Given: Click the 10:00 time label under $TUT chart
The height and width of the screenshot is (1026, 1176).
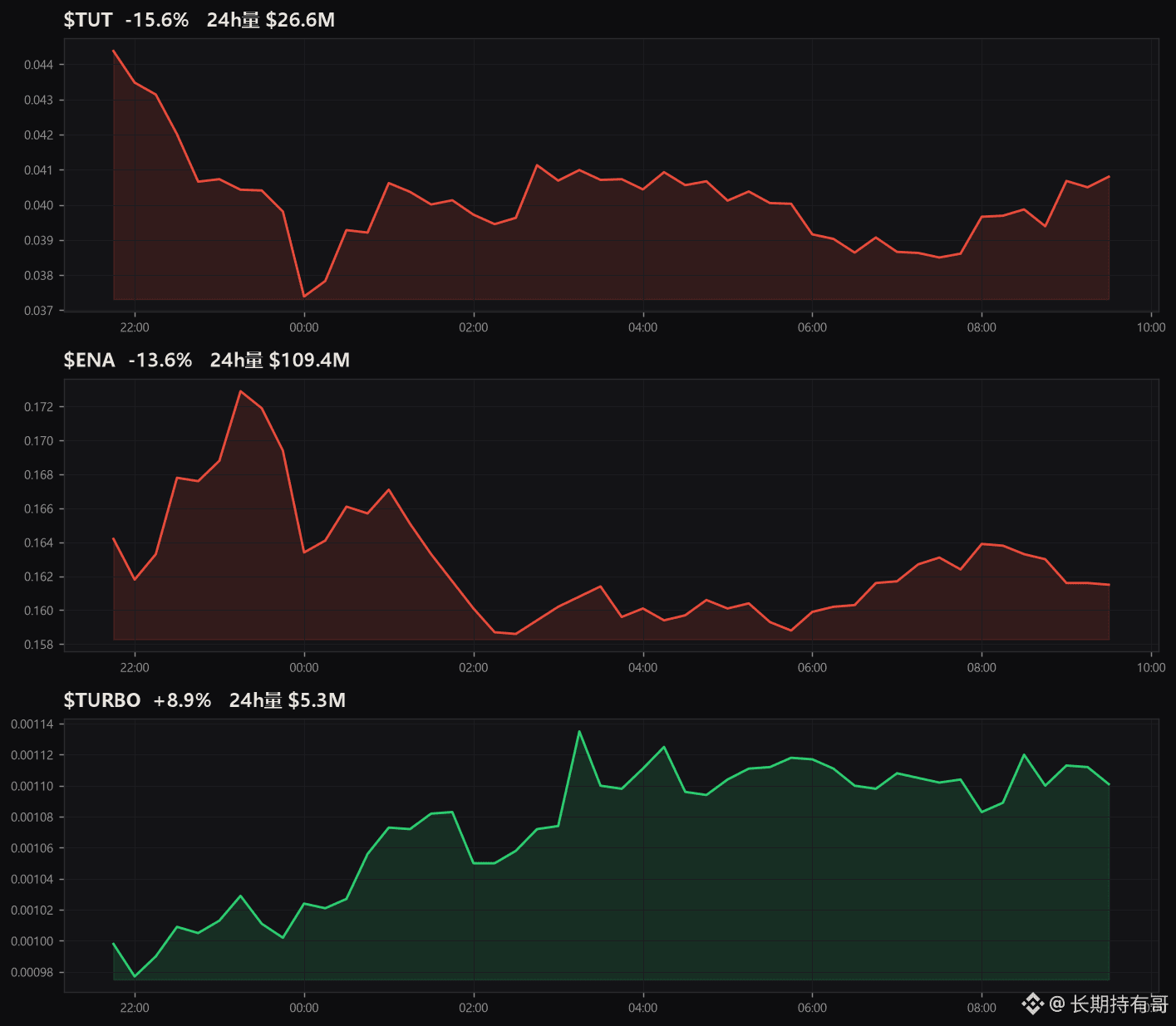Looking at the screenshot, I should tap(1151, 327).
